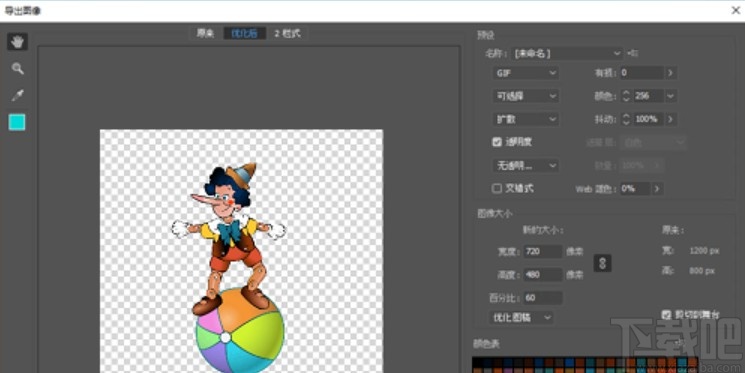Open the preset options menu icon

click(632, 53)
